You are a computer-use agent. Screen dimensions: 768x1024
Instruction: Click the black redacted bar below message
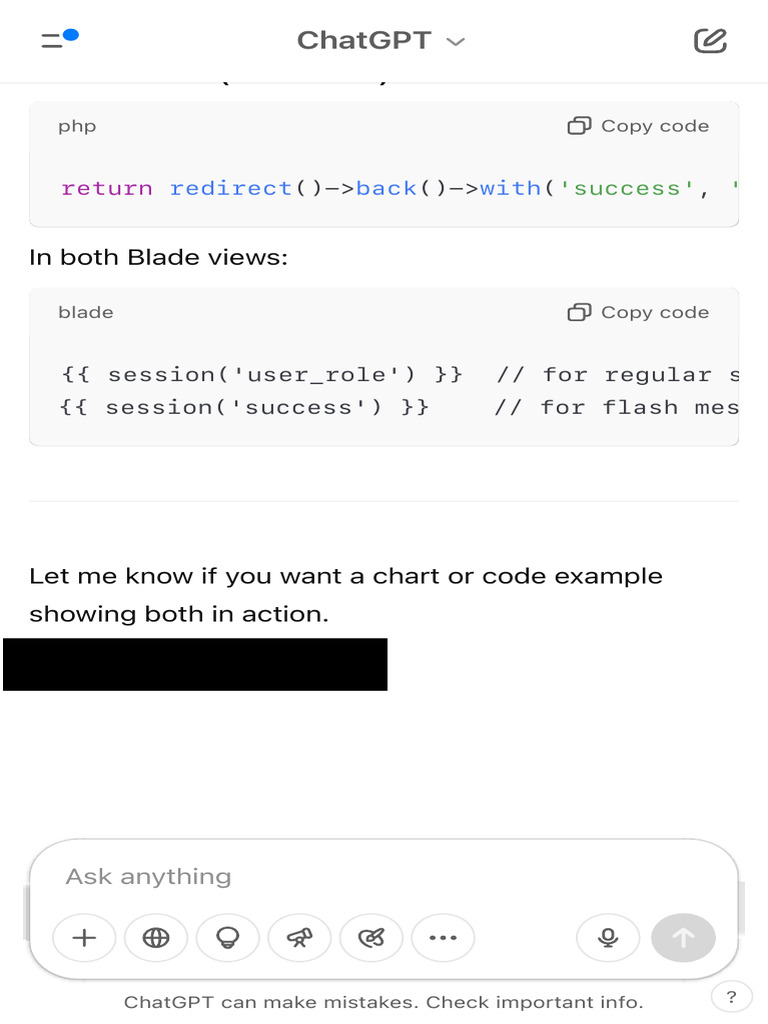pyautogui.click(x=195, y=664)
